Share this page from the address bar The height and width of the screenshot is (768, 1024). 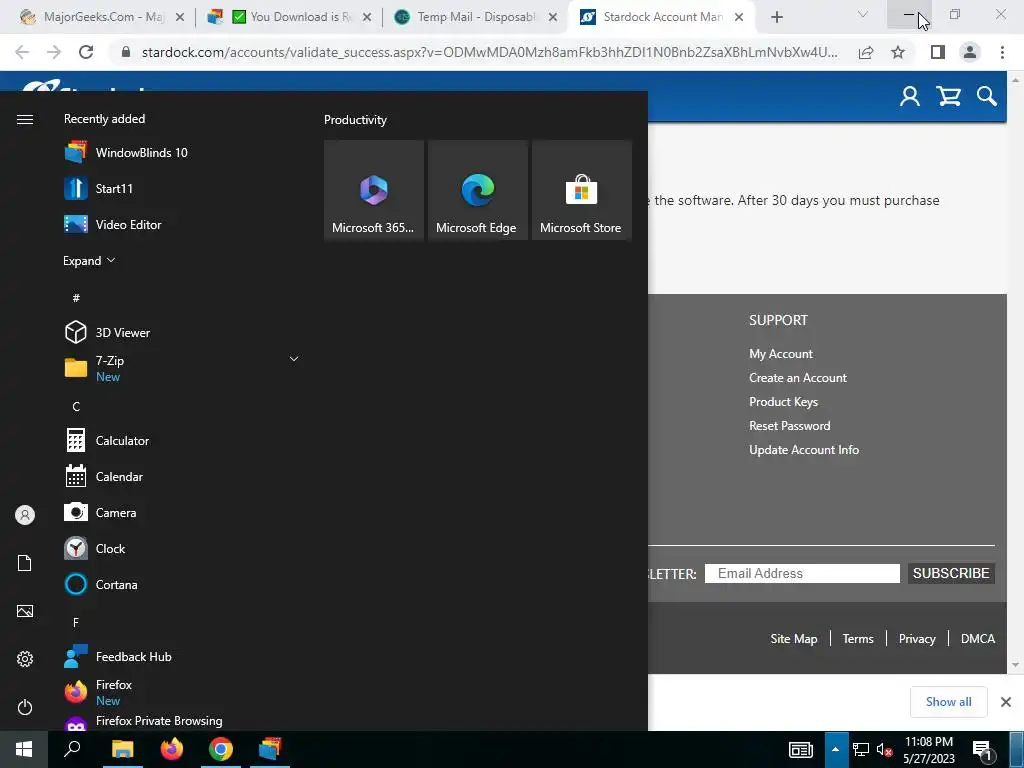click(866, 52)
